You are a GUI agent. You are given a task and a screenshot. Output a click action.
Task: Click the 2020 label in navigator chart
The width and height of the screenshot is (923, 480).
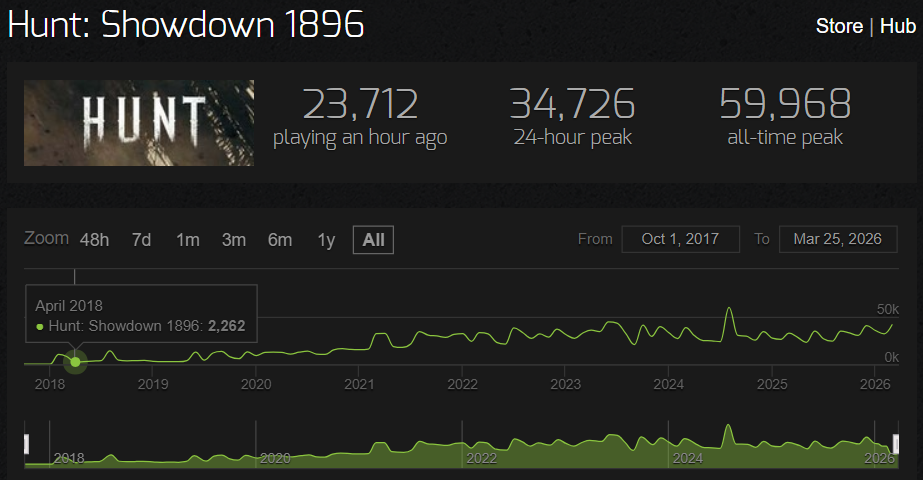tap(275, 458)
